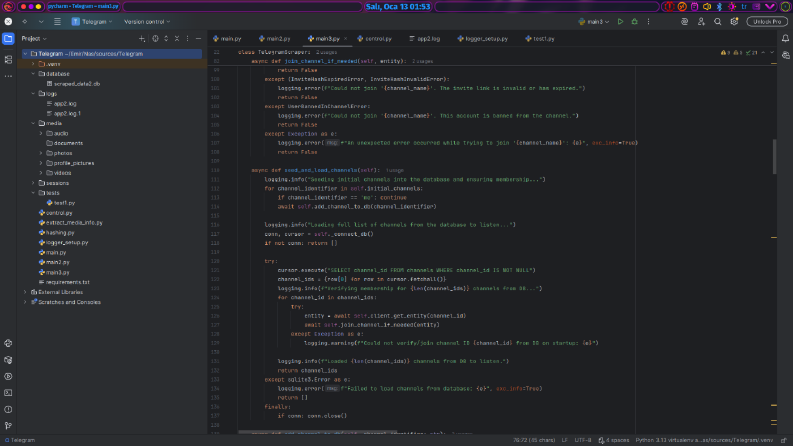
Task: Click New file plus icon in Project panel
Action: click(142, 39)
